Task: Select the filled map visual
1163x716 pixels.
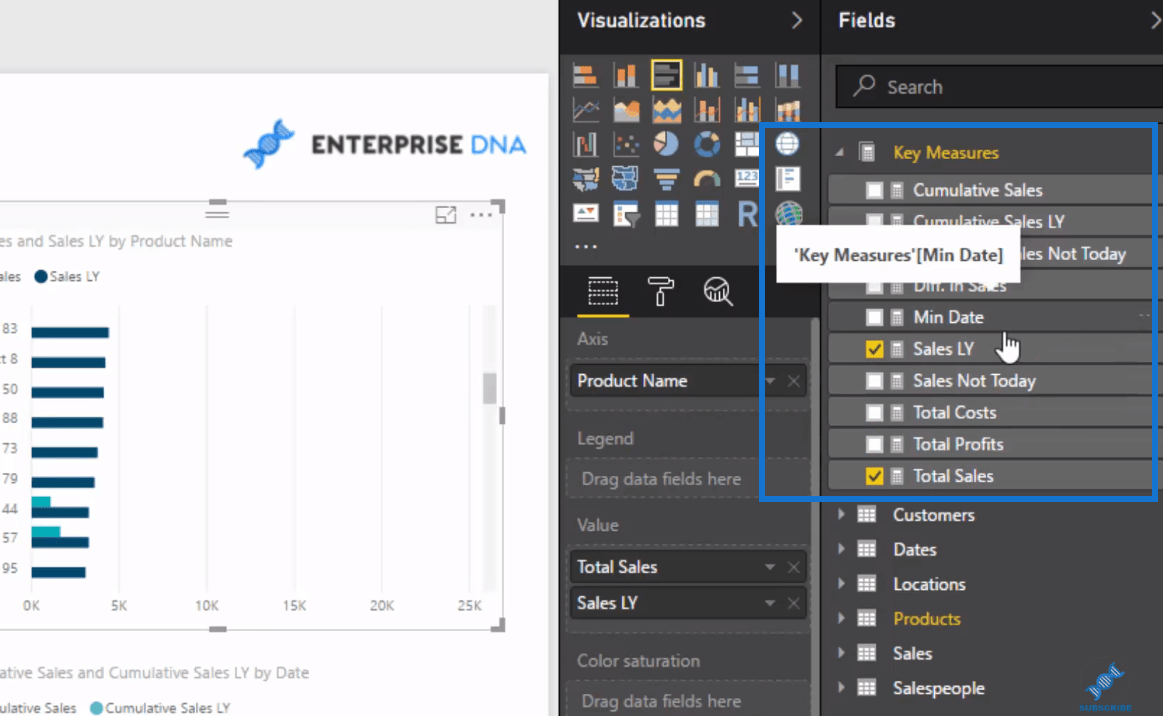Action: tap(585, 179)
